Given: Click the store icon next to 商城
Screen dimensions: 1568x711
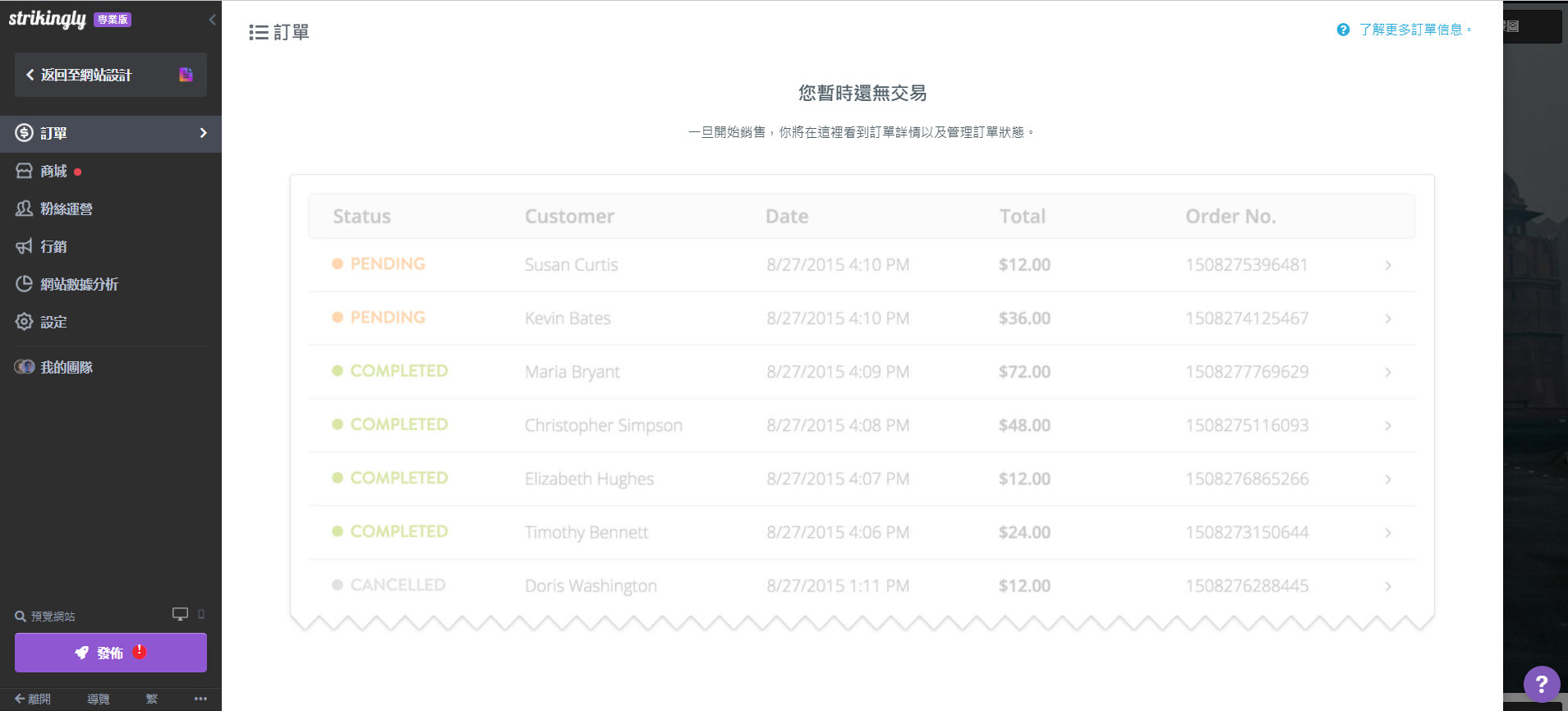Looking at the screenshot, I should click(x=25, y=171).
